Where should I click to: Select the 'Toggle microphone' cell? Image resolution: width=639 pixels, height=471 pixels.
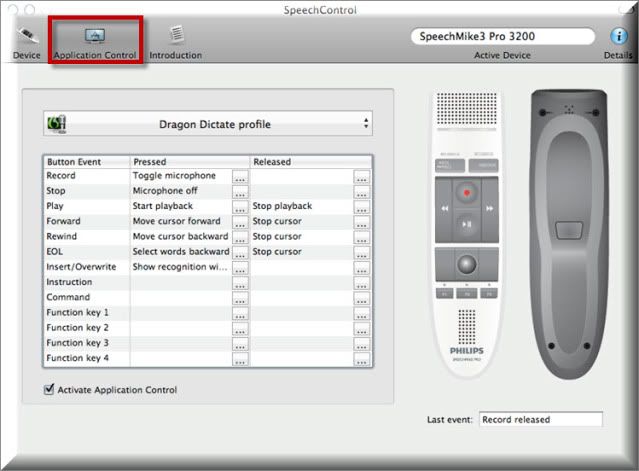tap(174, 176)
